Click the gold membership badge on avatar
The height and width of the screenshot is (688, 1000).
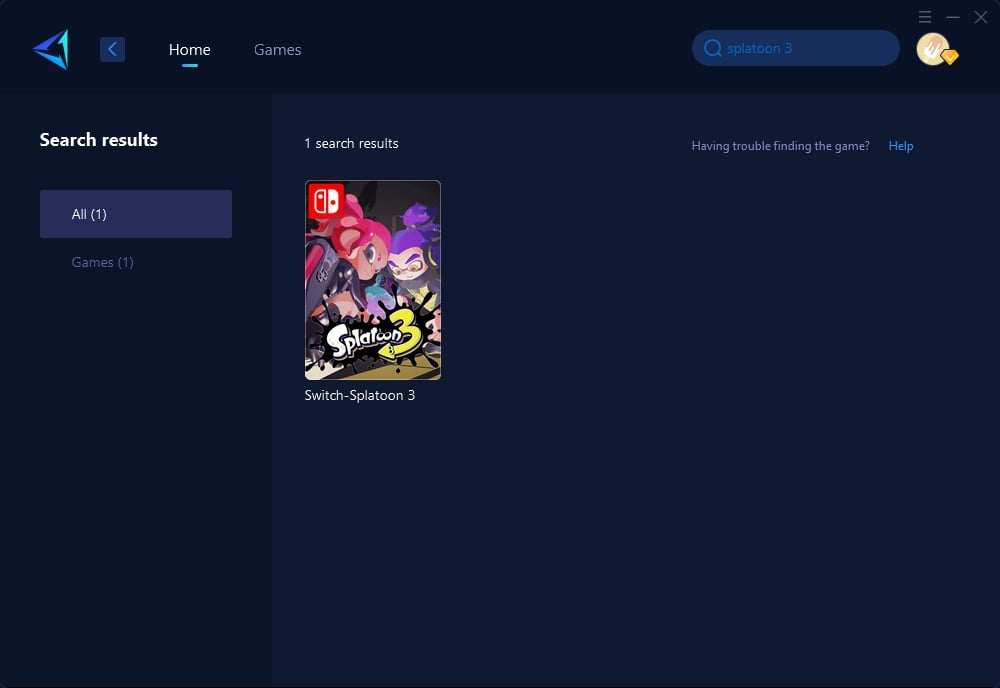pos(950,57)
